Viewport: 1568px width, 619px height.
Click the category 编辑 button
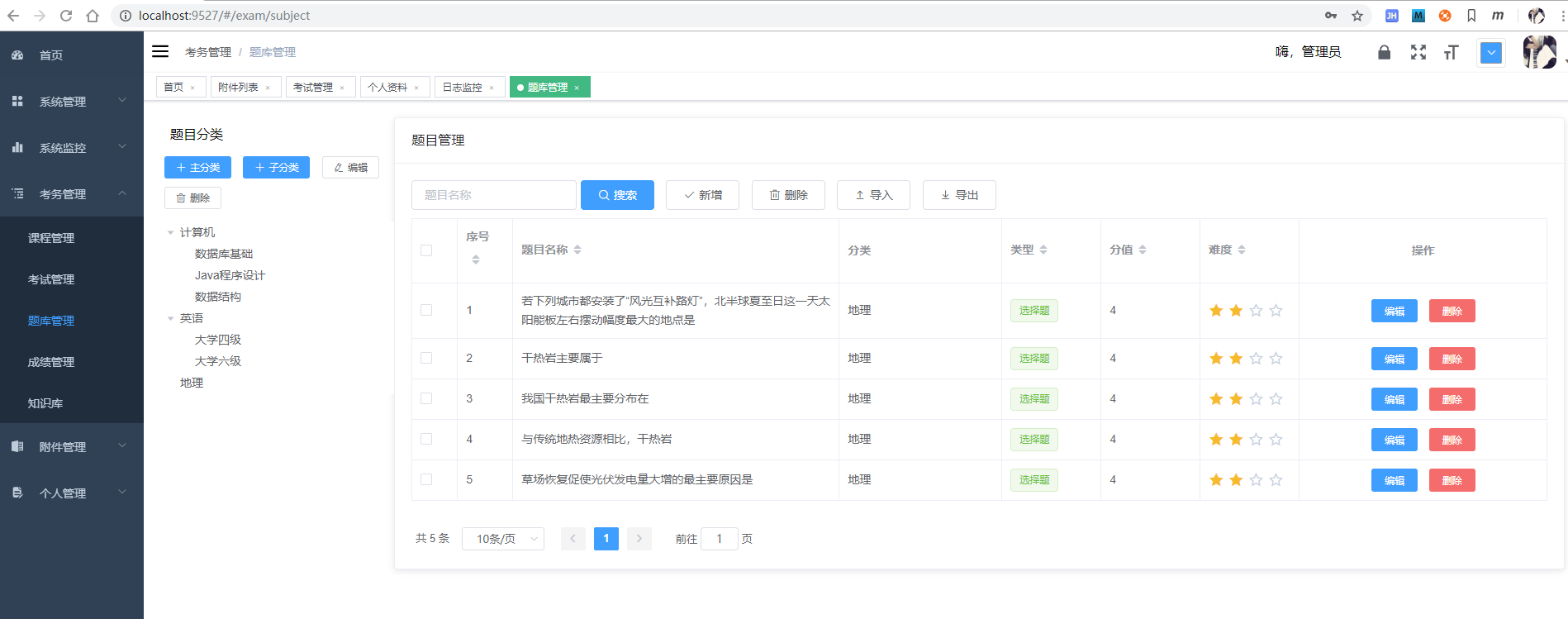tap(350, 167)
